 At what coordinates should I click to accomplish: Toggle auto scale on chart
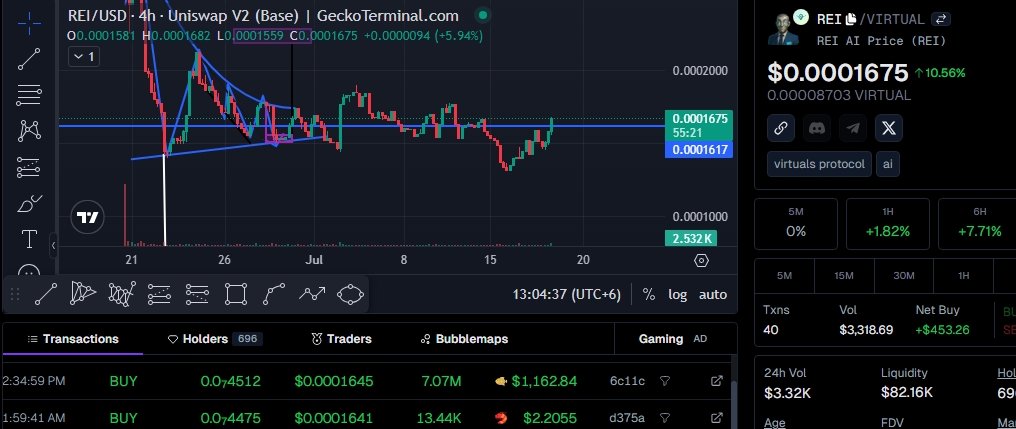pyautogui.click(x=713, y=294)
